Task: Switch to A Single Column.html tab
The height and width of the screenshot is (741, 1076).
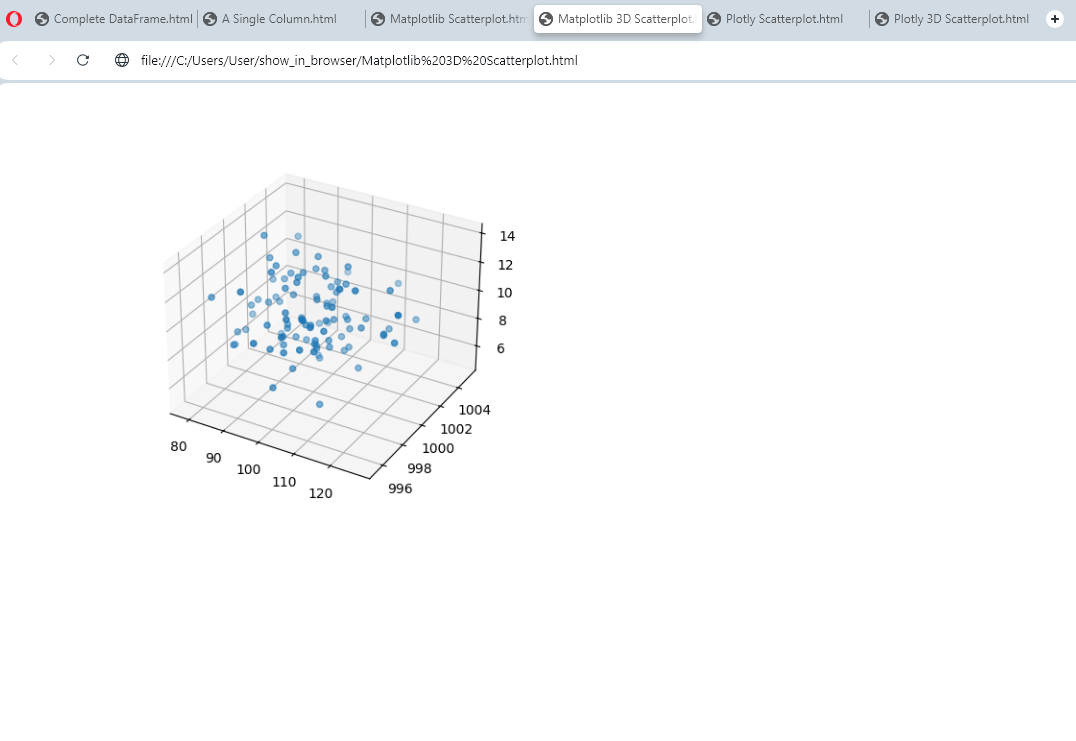Action: (x=281, y=19)
